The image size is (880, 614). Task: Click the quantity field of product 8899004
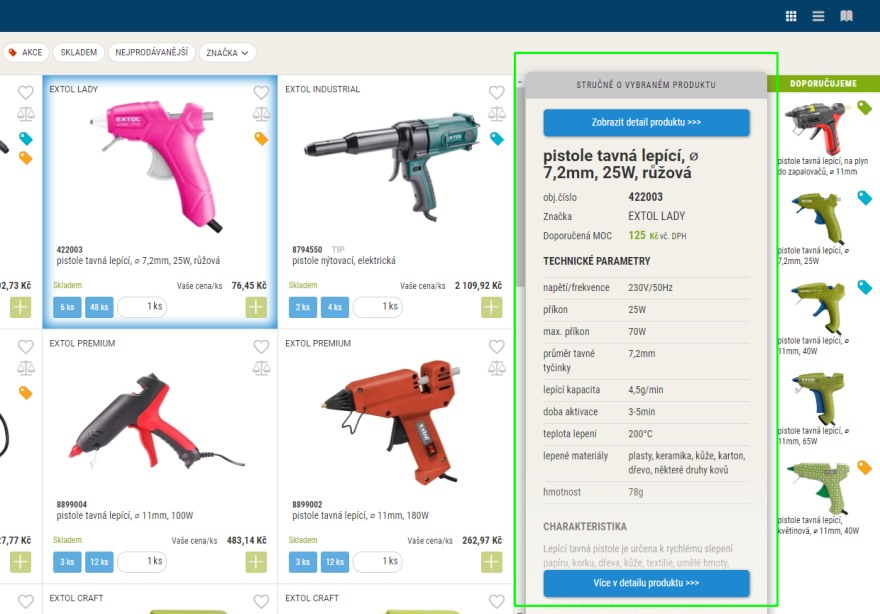(x=142, y=561)
